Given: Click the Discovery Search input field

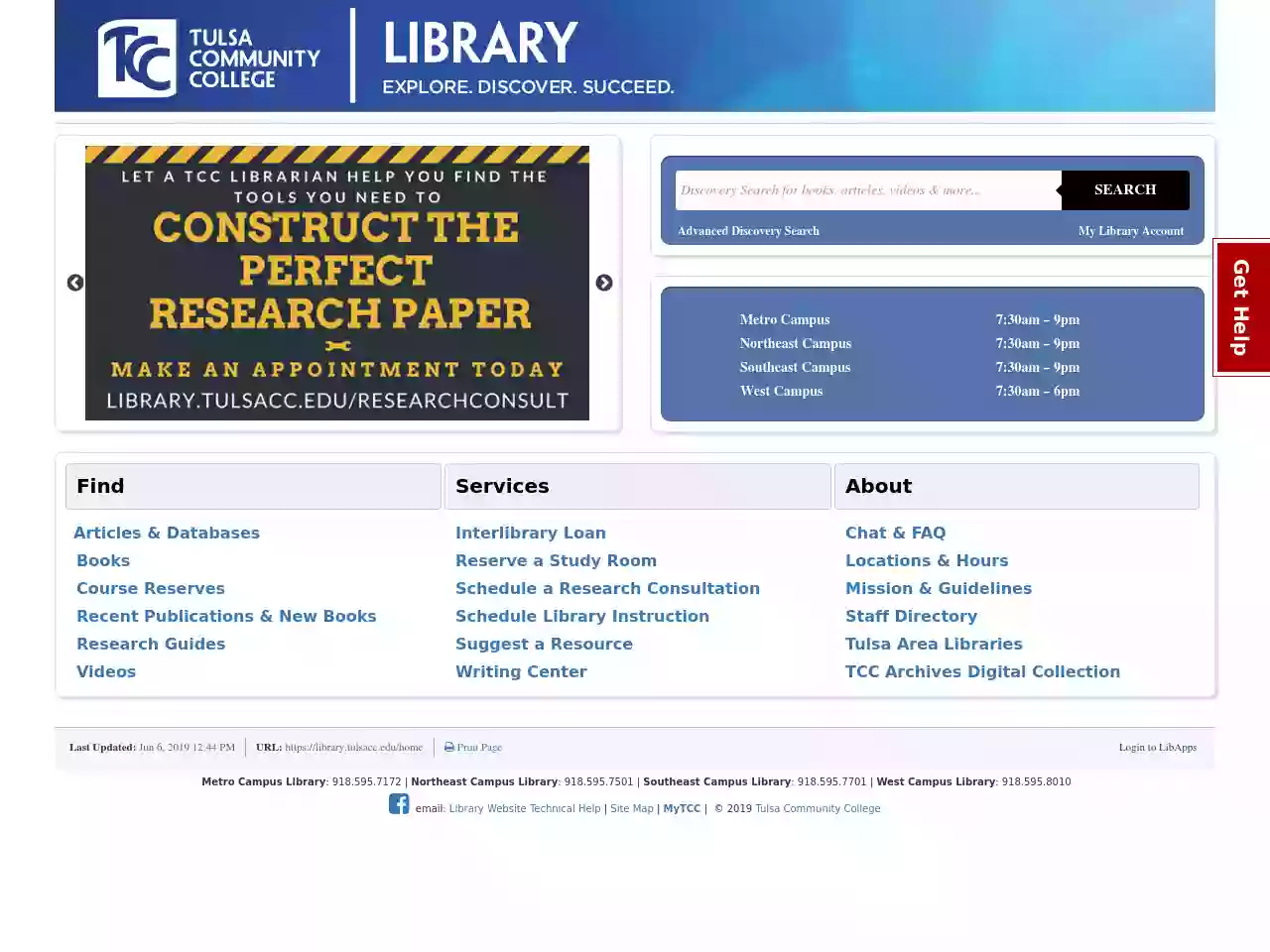Looking at the screenshot, I should tap(868, 190).
